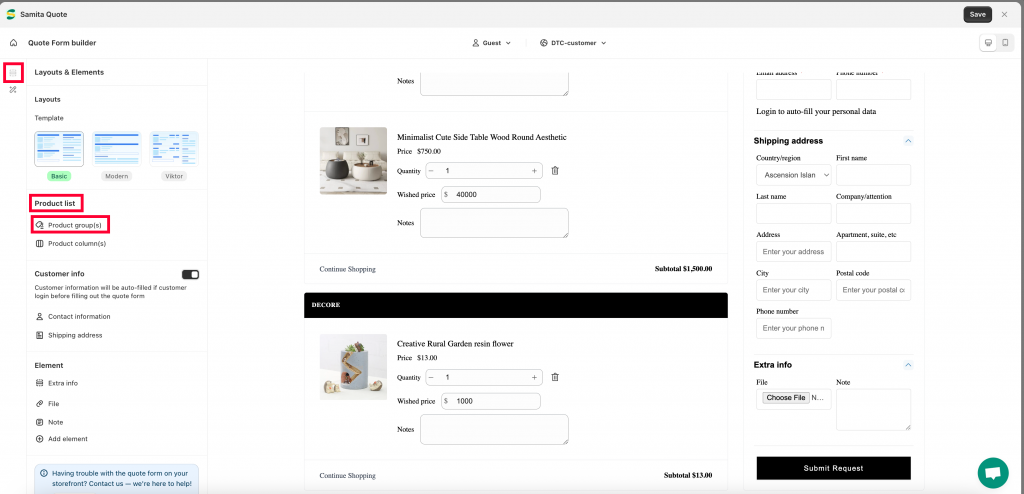Screen dimensions: 1024x494
Task: Click the home icon beside Quote Form builder
Action: coord(13,43)
